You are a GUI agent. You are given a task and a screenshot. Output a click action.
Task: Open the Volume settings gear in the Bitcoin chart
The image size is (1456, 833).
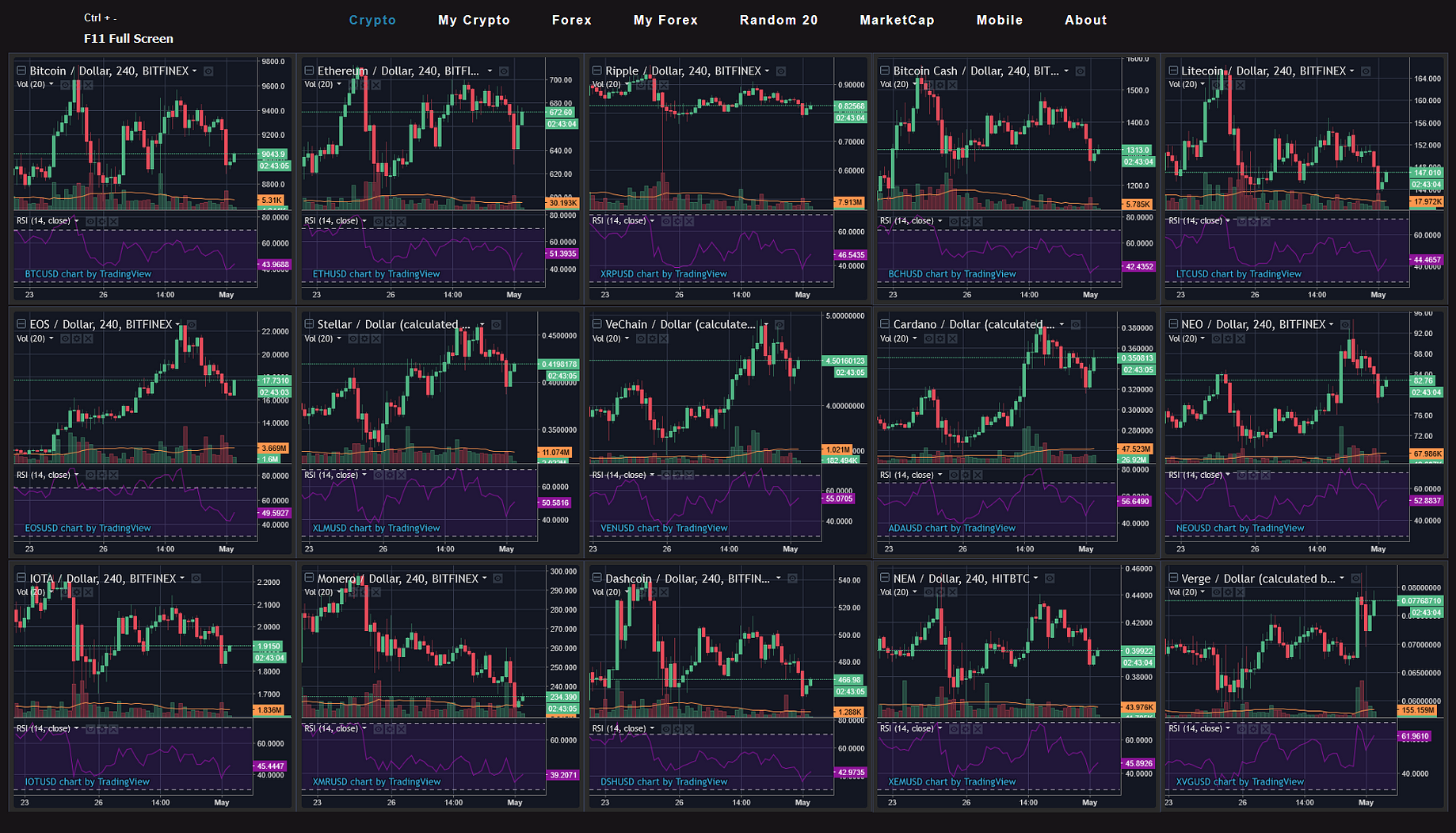tap(77, 85)
